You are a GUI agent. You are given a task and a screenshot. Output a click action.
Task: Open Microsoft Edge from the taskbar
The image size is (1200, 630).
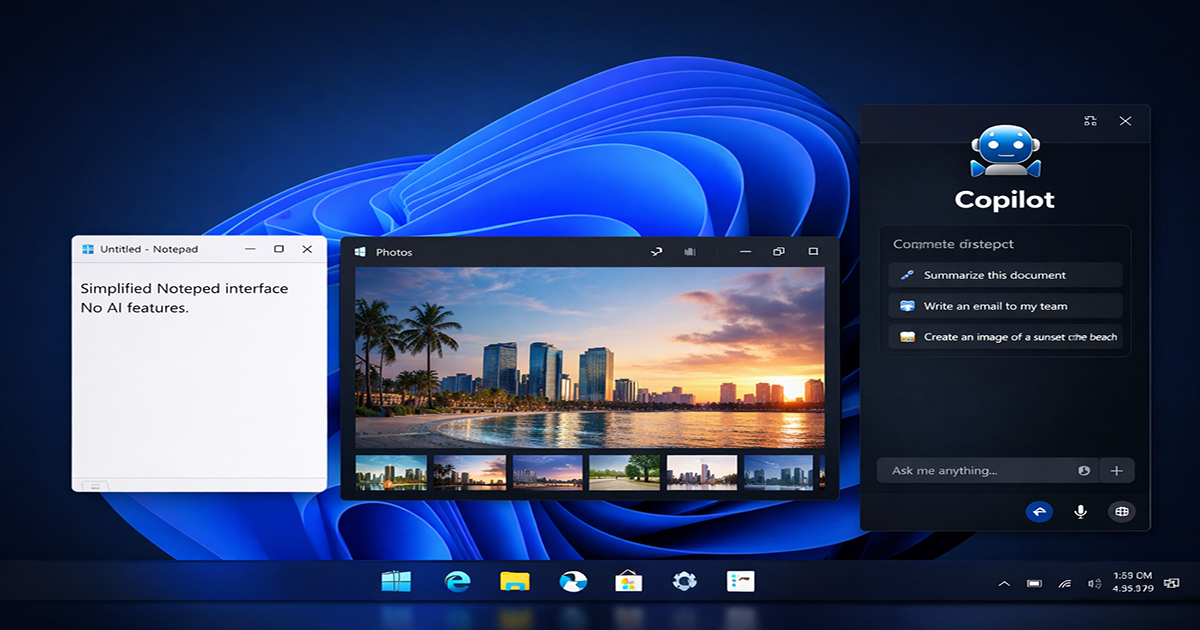coord(458,582)
